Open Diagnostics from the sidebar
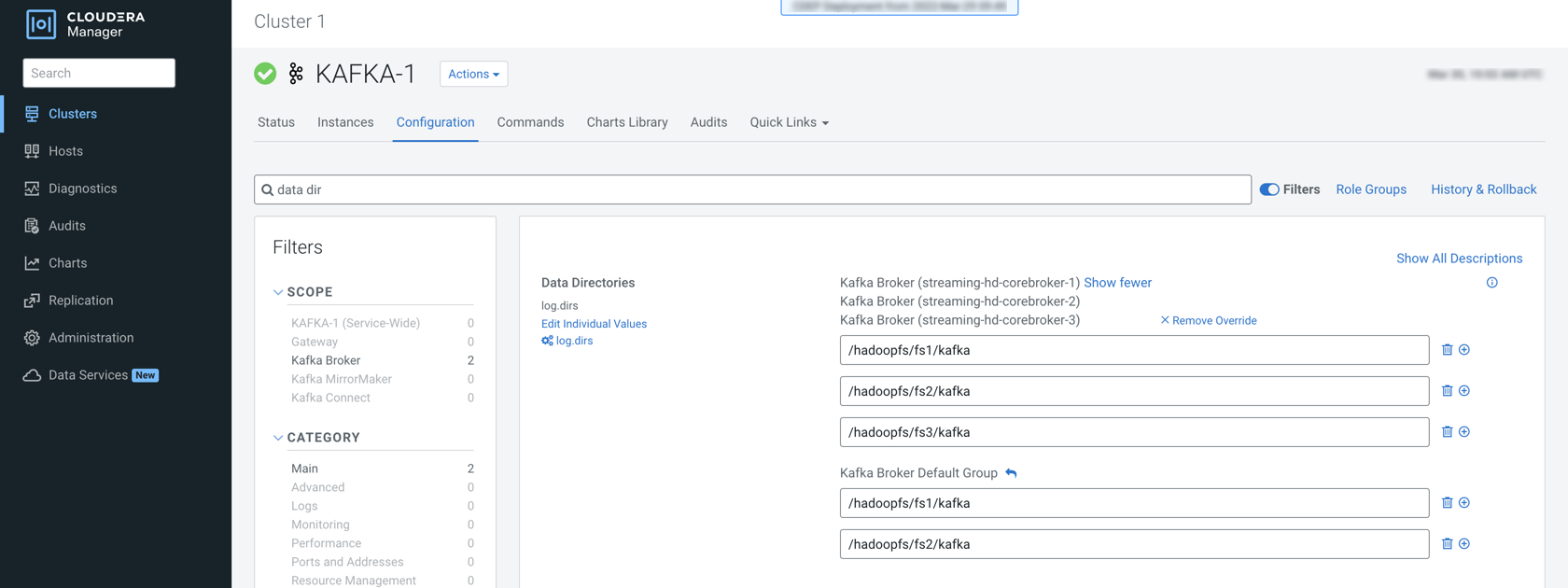The width and height of the screenshot is (1568, 588). [x=82, y=189]
